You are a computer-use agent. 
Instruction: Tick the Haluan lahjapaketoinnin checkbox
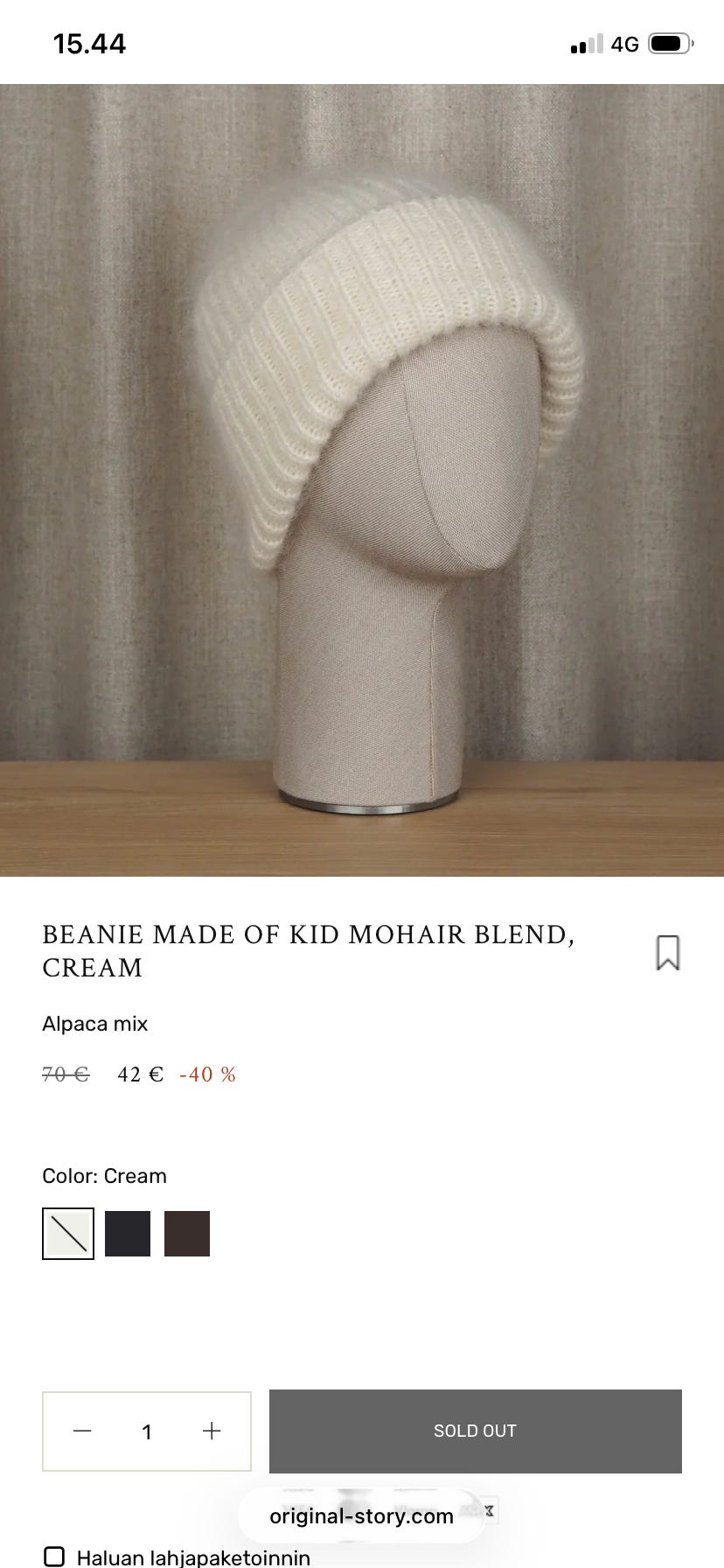[54, 1557]
